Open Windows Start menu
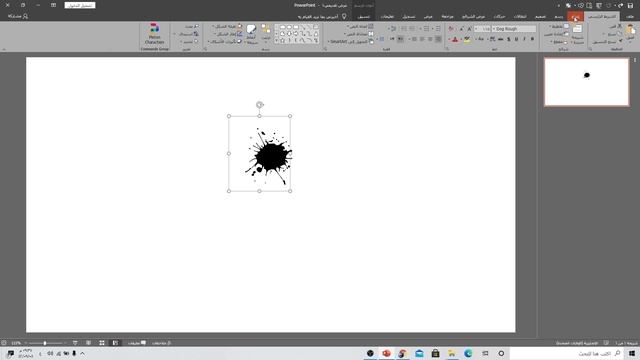 click(x=632, y=353)
